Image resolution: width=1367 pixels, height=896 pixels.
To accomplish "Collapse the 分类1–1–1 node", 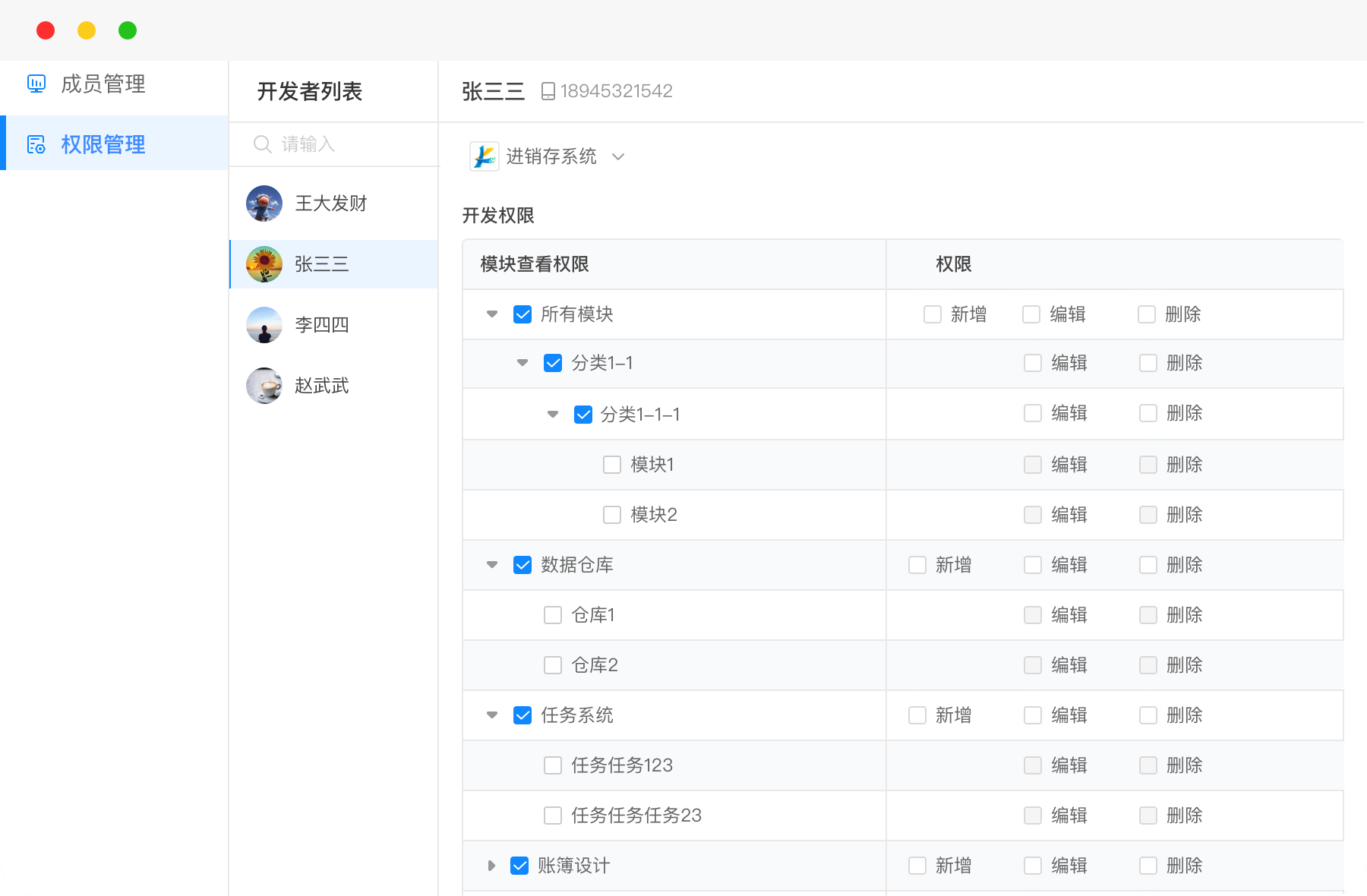I will (553, 415).
